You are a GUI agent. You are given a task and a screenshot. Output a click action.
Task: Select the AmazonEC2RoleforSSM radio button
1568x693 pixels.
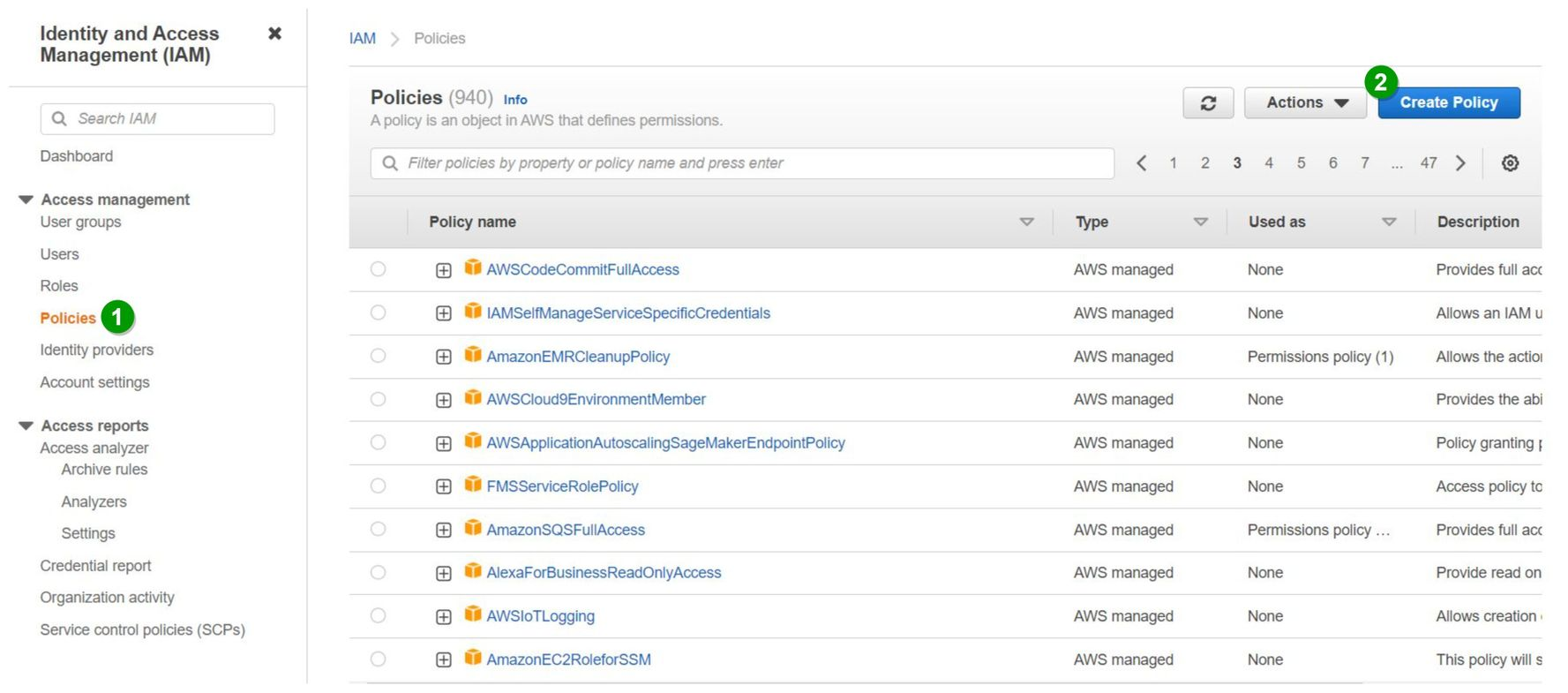pyautogui.click(x=378, y=659)
